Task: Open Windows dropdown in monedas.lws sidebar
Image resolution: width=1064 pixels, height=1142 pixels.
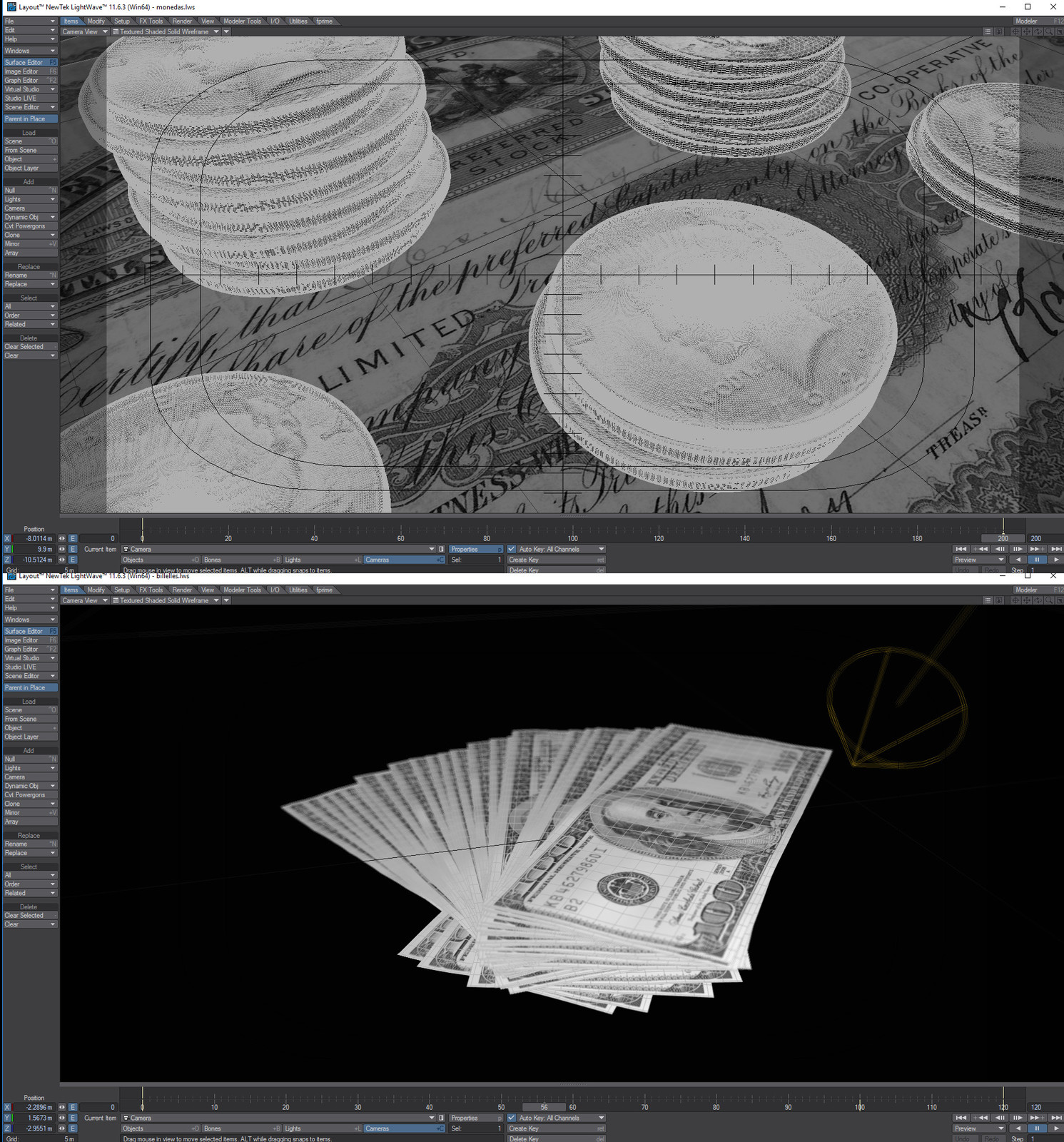Action: (29, 51)
